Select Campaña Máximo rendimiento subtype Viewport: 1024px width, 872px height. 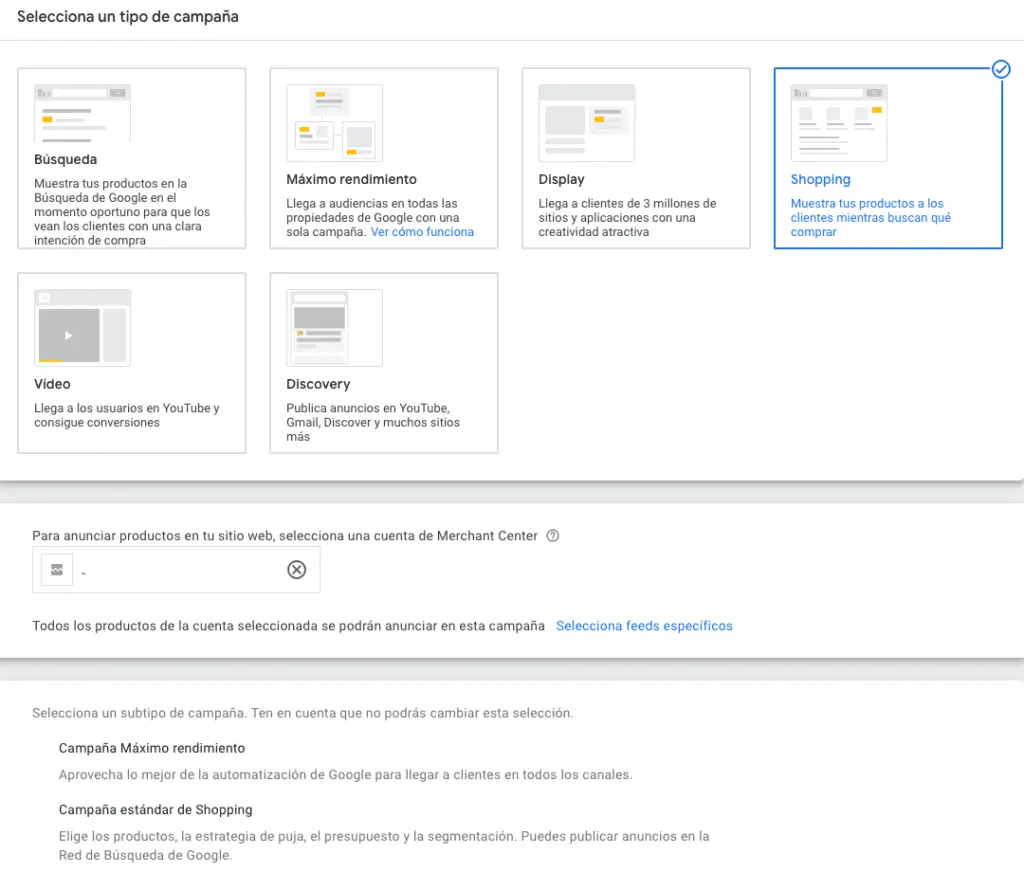[152, 748]
